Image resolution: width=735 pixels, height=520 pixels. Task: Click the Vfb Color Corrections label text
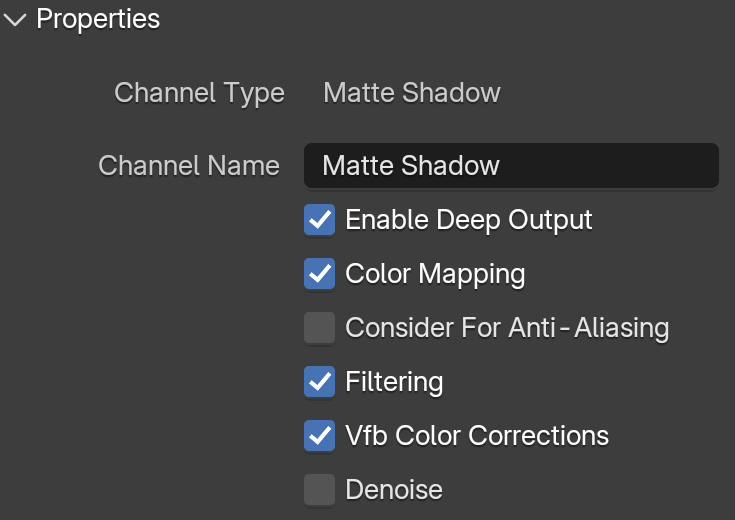pos(477,436)
